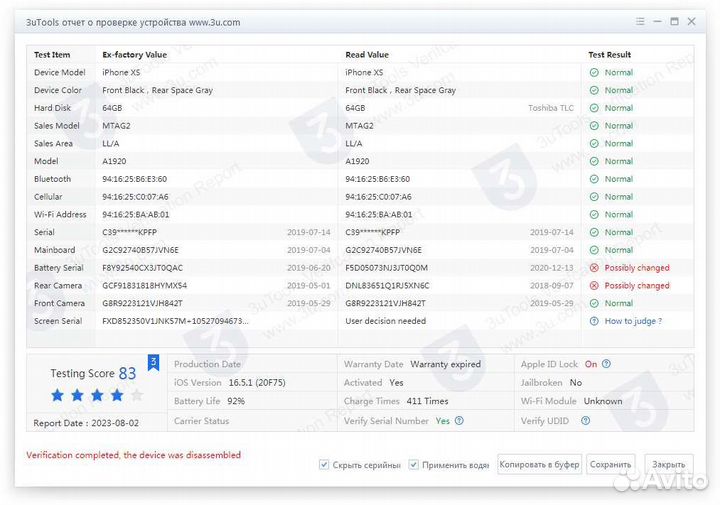Click the green check icon for Device Color
The height and width of the screenshot is (505, 720).
click(594, 90)
